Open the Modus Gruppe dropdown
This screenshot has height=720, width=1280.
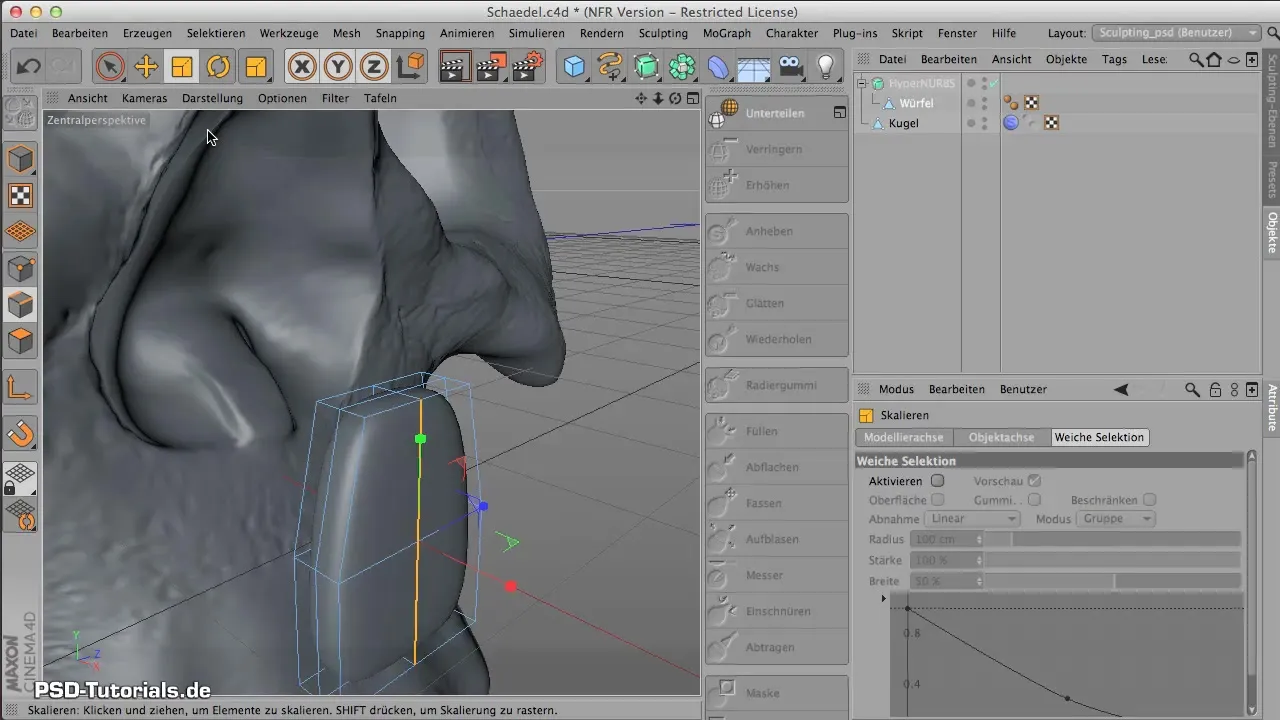tap(1117, 519)
